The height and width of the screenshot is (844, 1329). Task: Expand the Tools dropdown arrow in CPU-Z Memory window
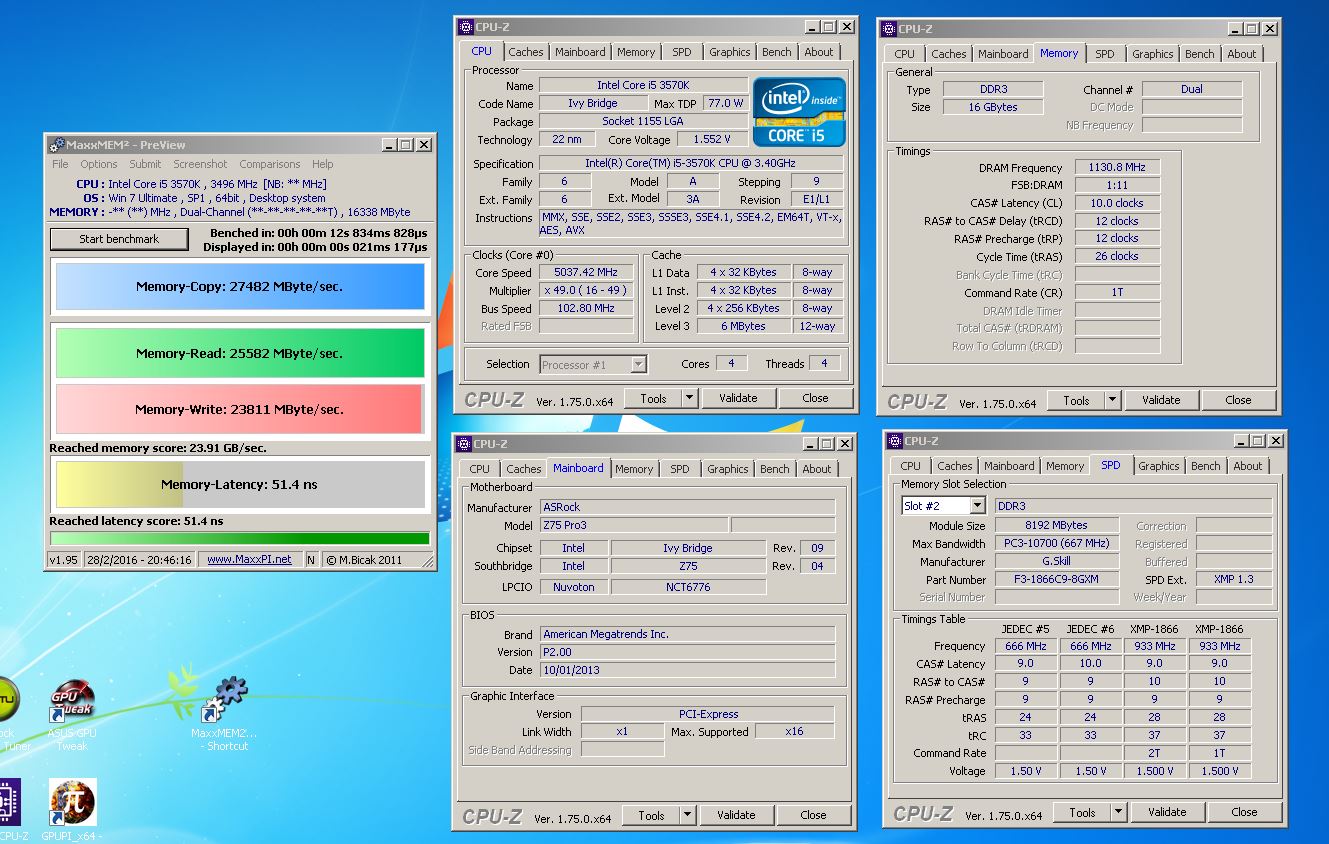1112,400
